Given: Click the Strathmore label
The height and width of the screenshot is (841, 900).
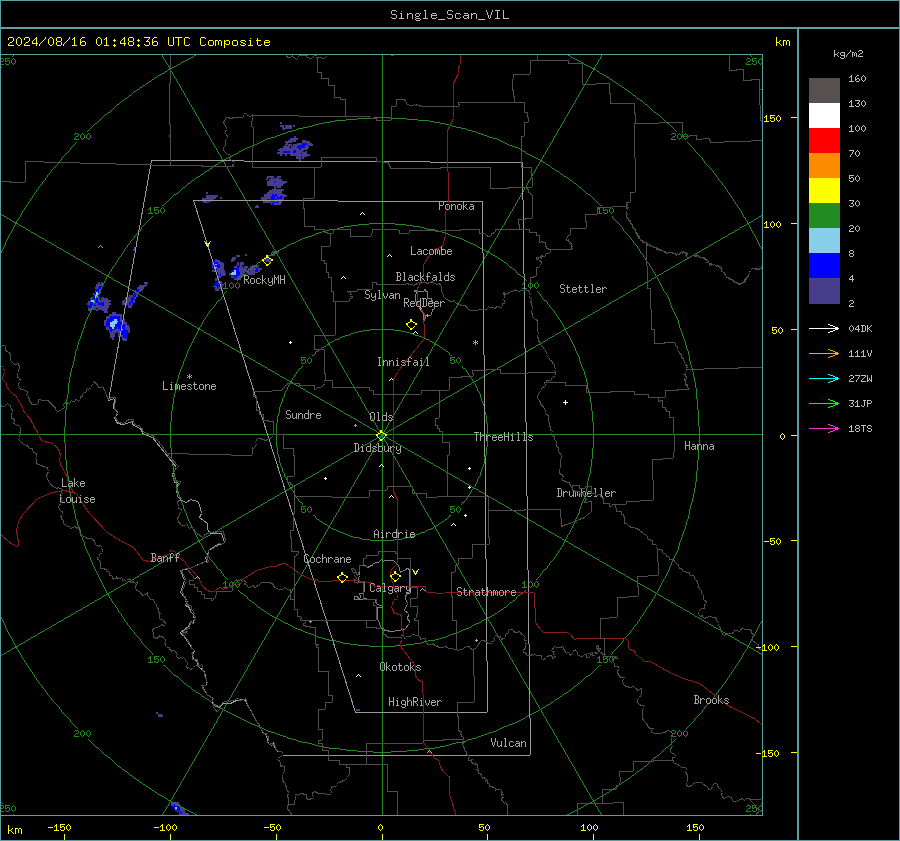Looking at the screenshot, I should click(x=486, y=592).
